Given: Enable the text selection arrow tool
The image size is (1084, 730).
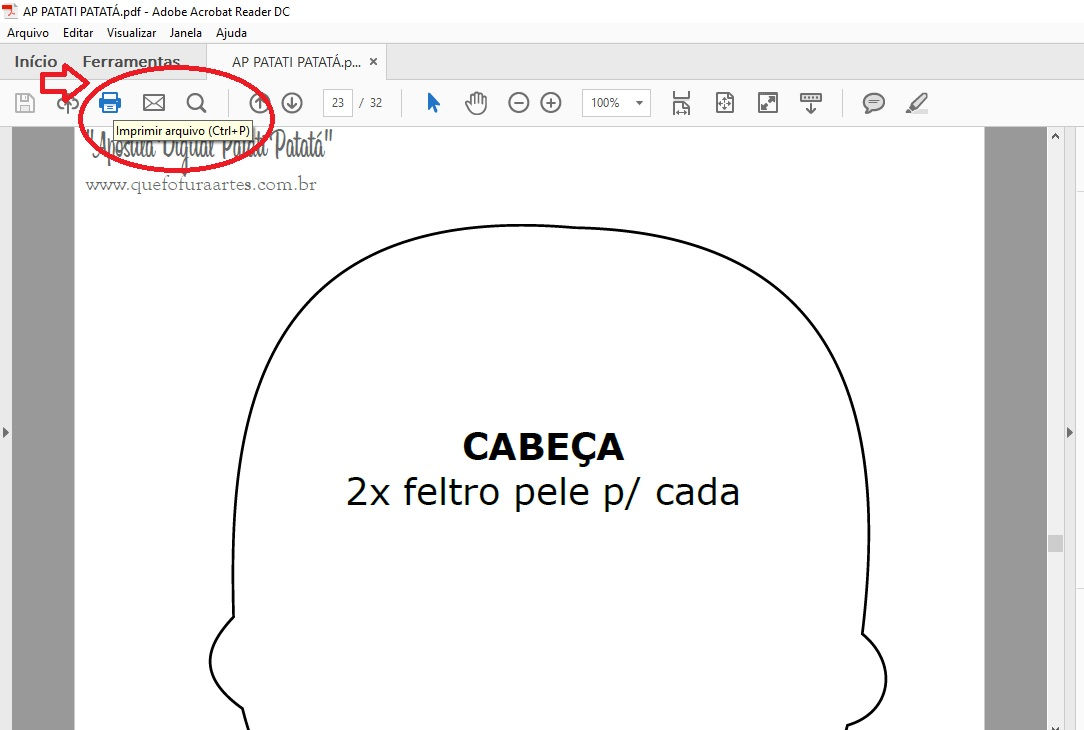Looking at the screenshot, I should pyautogui.click(x=432, y=102).
